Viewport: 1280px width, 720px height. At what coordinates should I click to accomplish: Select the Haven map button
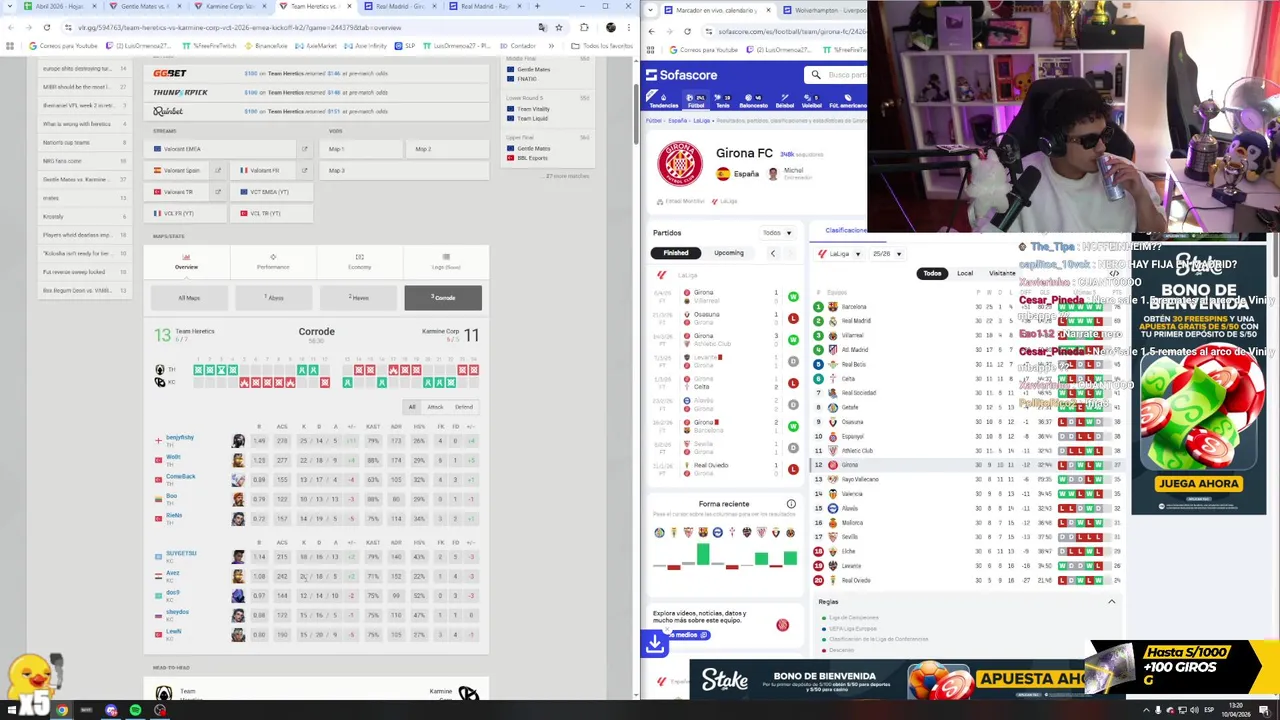pyautogui.click(x=359, y=298)
